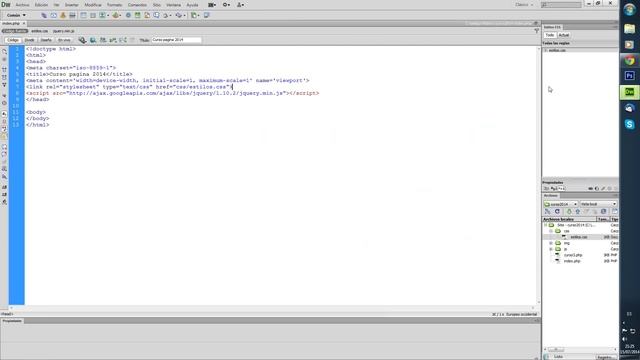Select index.php in files tree
This screenshot has width=640, height=360.
pyautogui.click(x=572, y=261)
